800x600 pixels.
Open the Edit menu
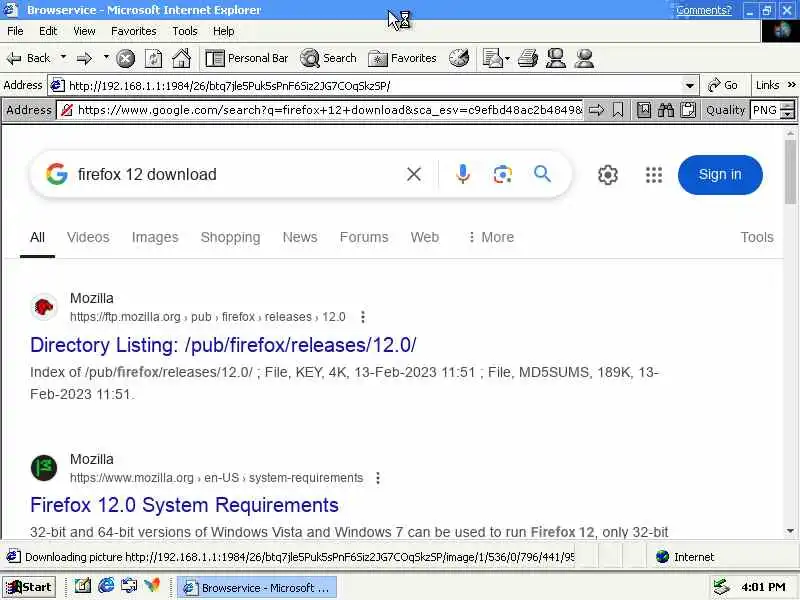[48, 31]
